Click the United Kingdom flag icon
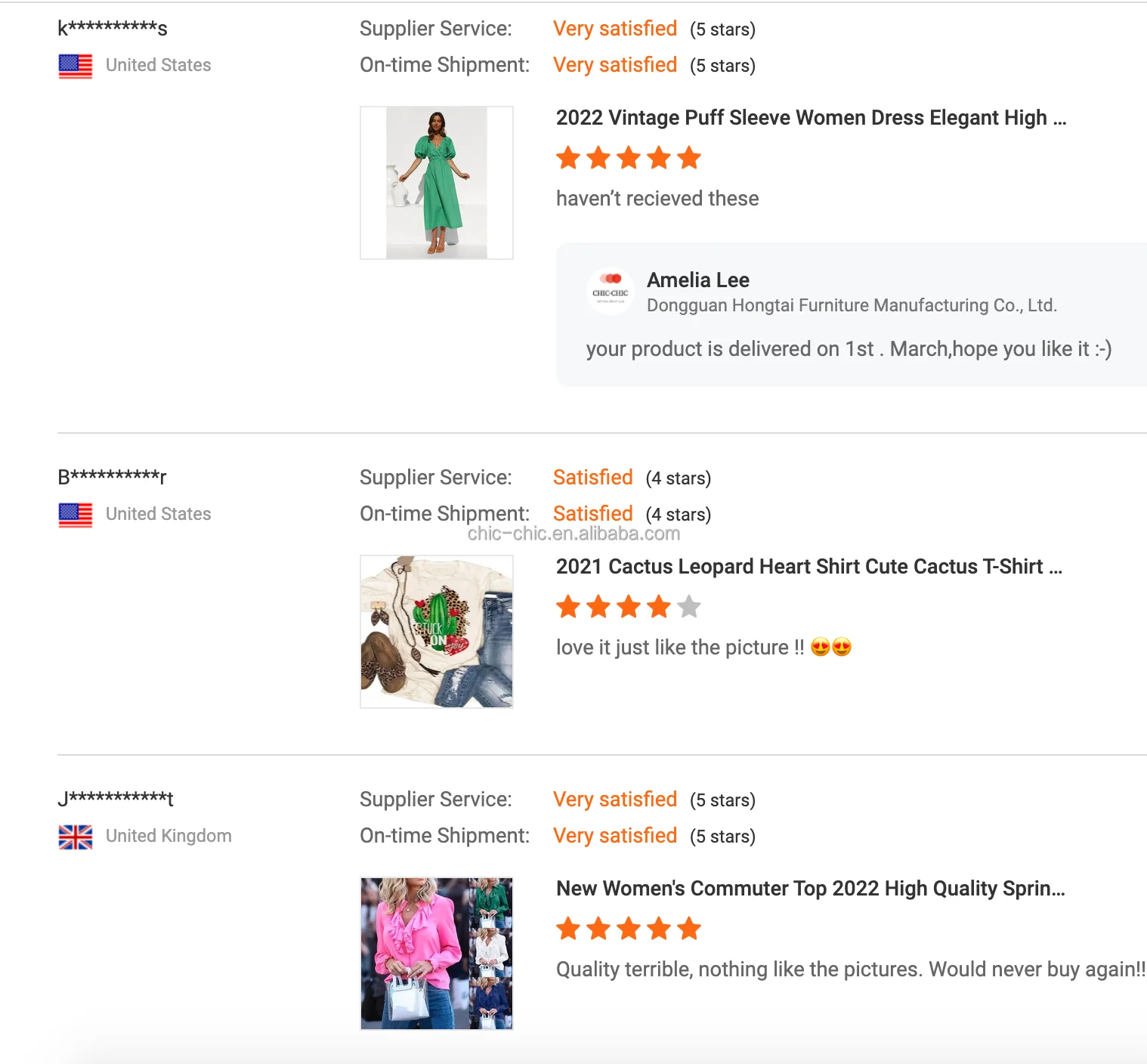The width and height of the screenshot is (1147, 1064). (x=76, y=837)
